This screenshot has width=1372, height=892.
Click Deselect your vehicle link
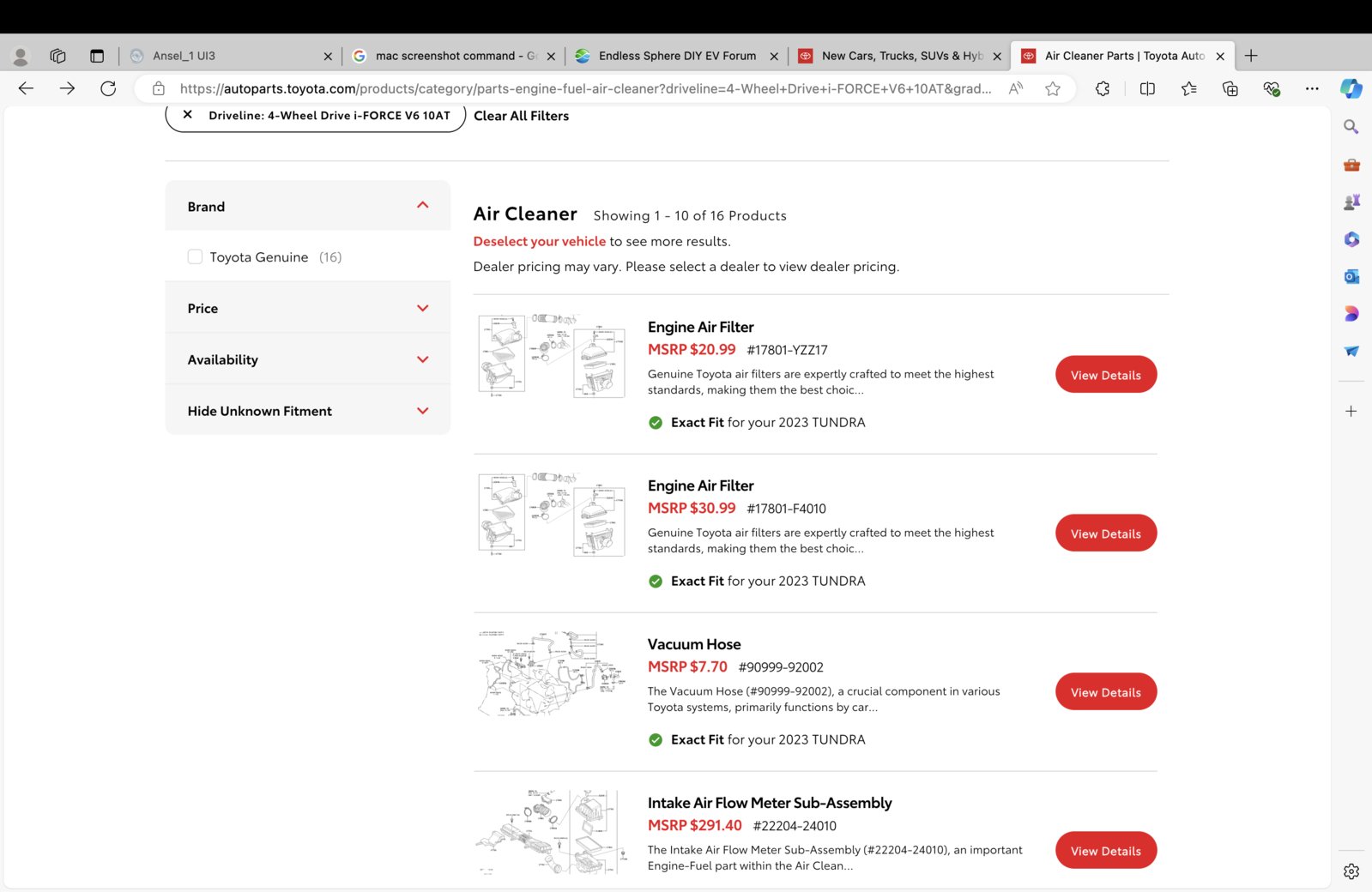pyautogui.click(x=540, y=241)
